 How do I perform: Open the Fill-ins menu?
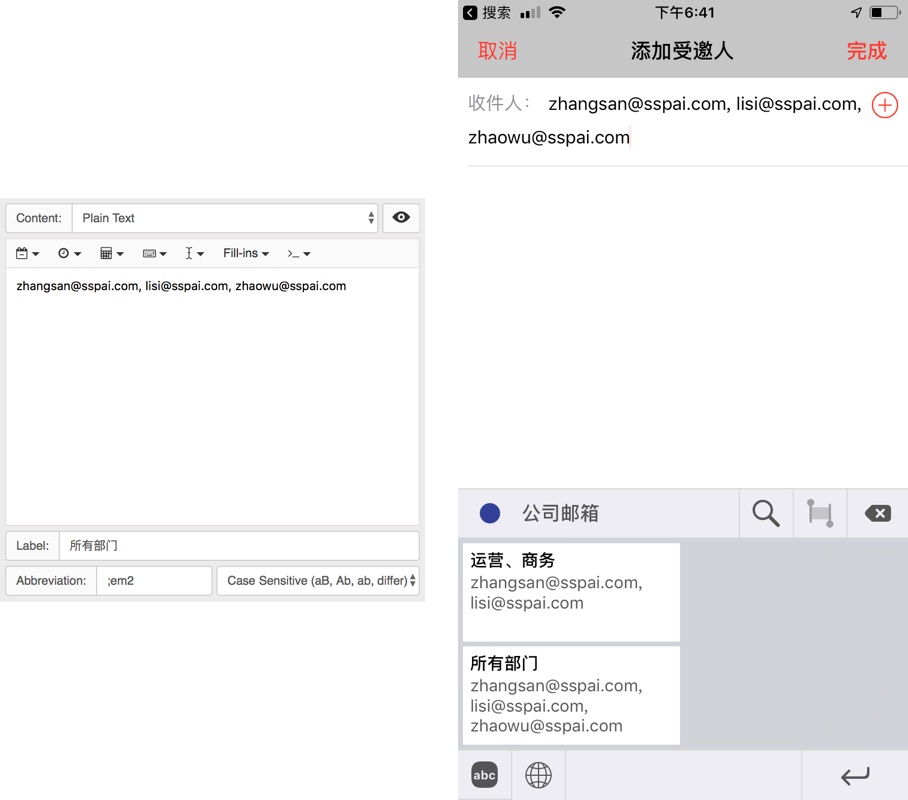pyautogui.click(x=246, y=254)
